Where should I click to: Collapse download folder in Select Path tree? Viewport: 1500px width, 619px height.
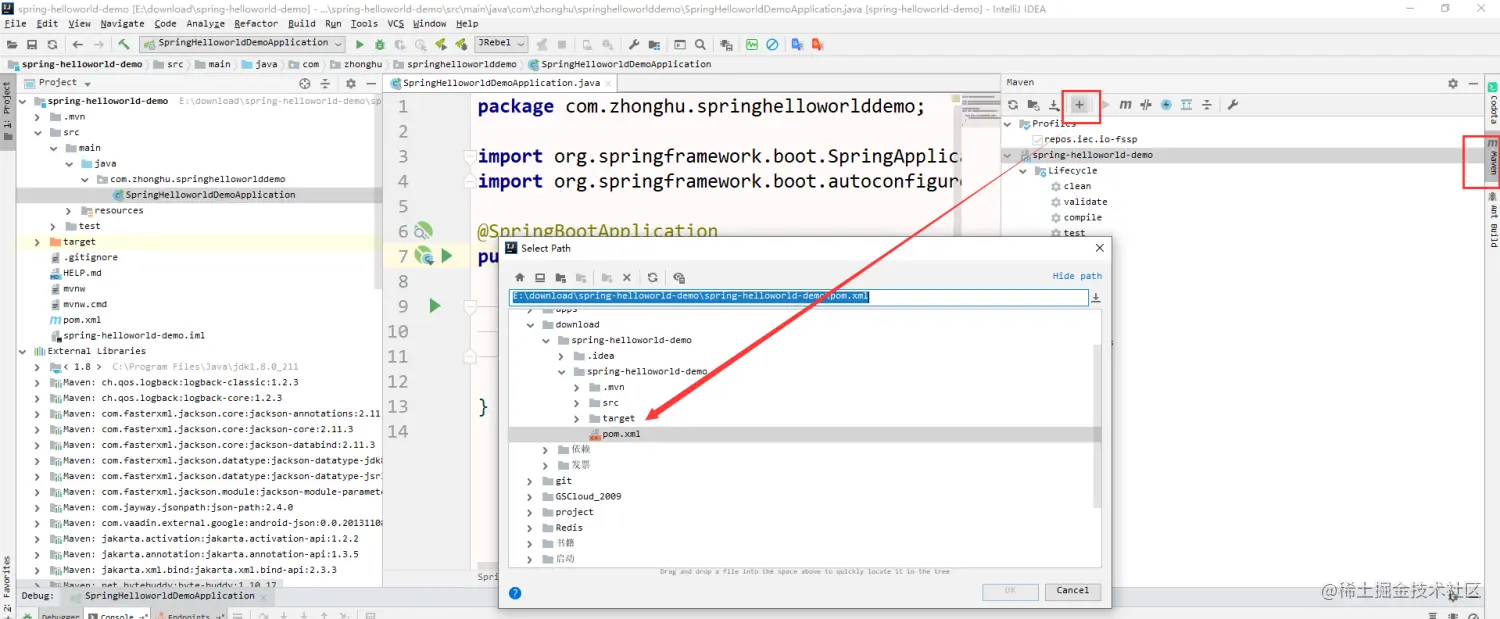(x=531, y=325)
